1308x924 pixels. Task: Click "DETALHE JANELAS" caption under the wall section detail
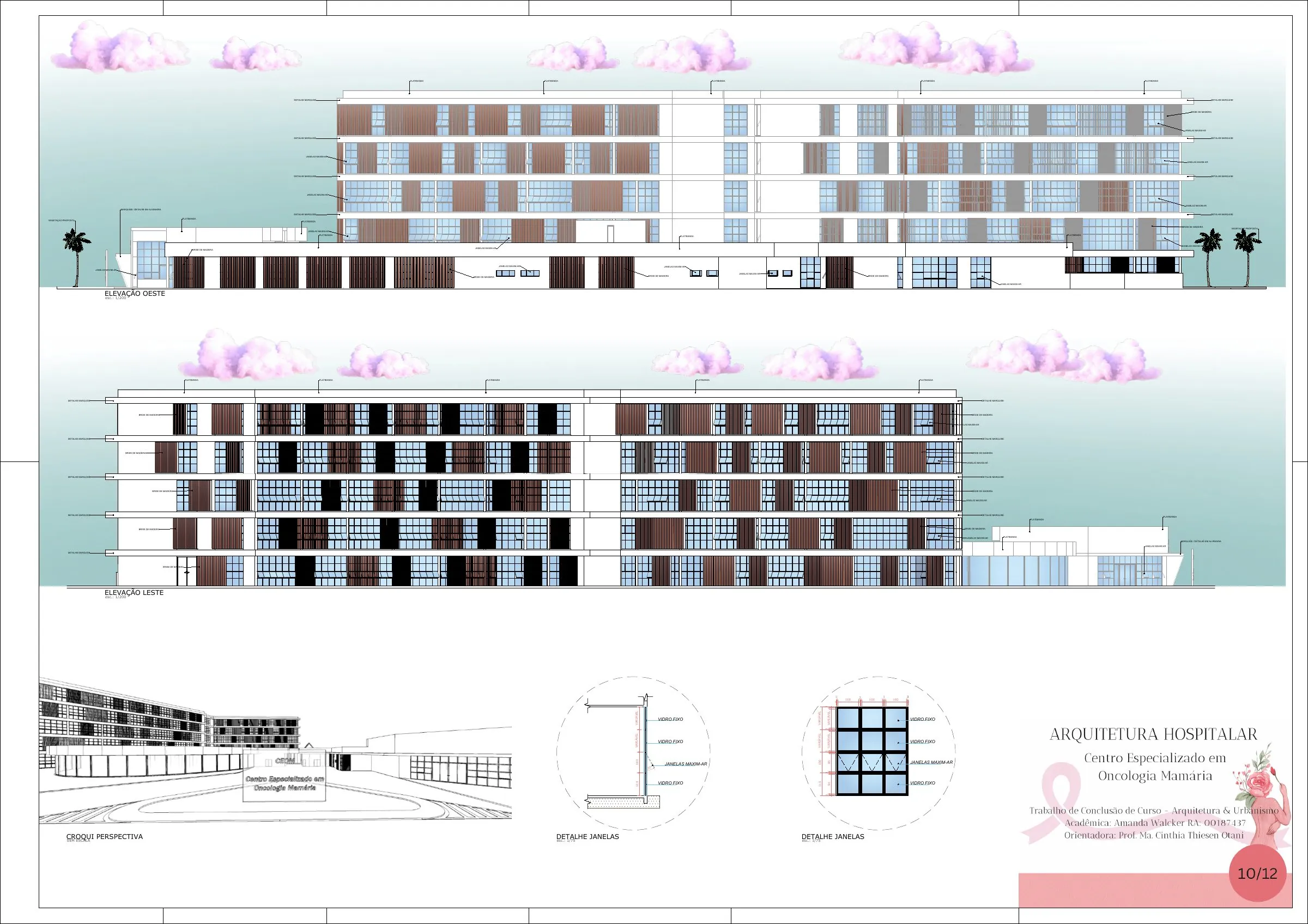click(588, 837)
